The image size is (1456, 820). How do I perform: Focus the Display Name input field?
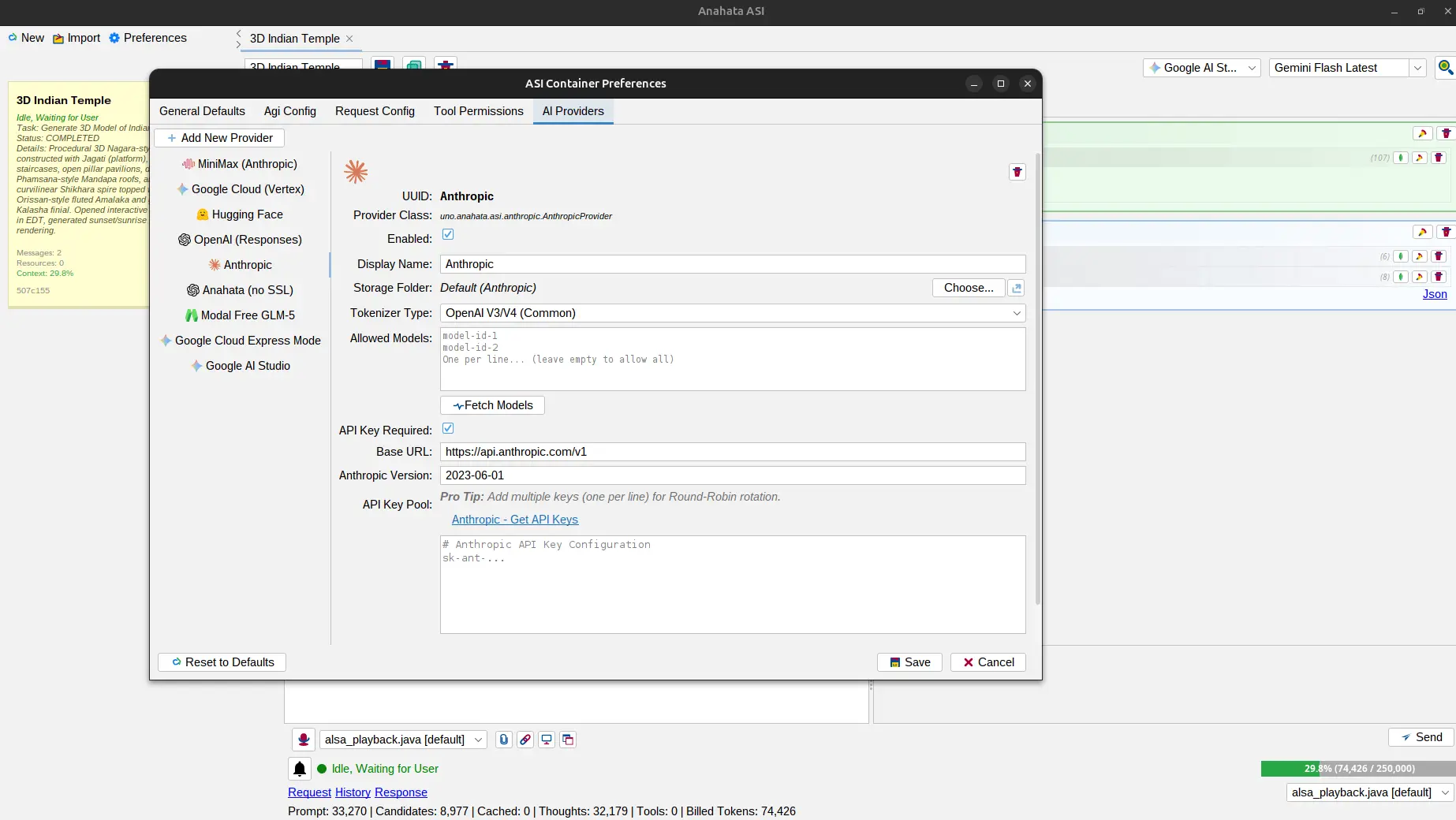[x=733, y=264]
